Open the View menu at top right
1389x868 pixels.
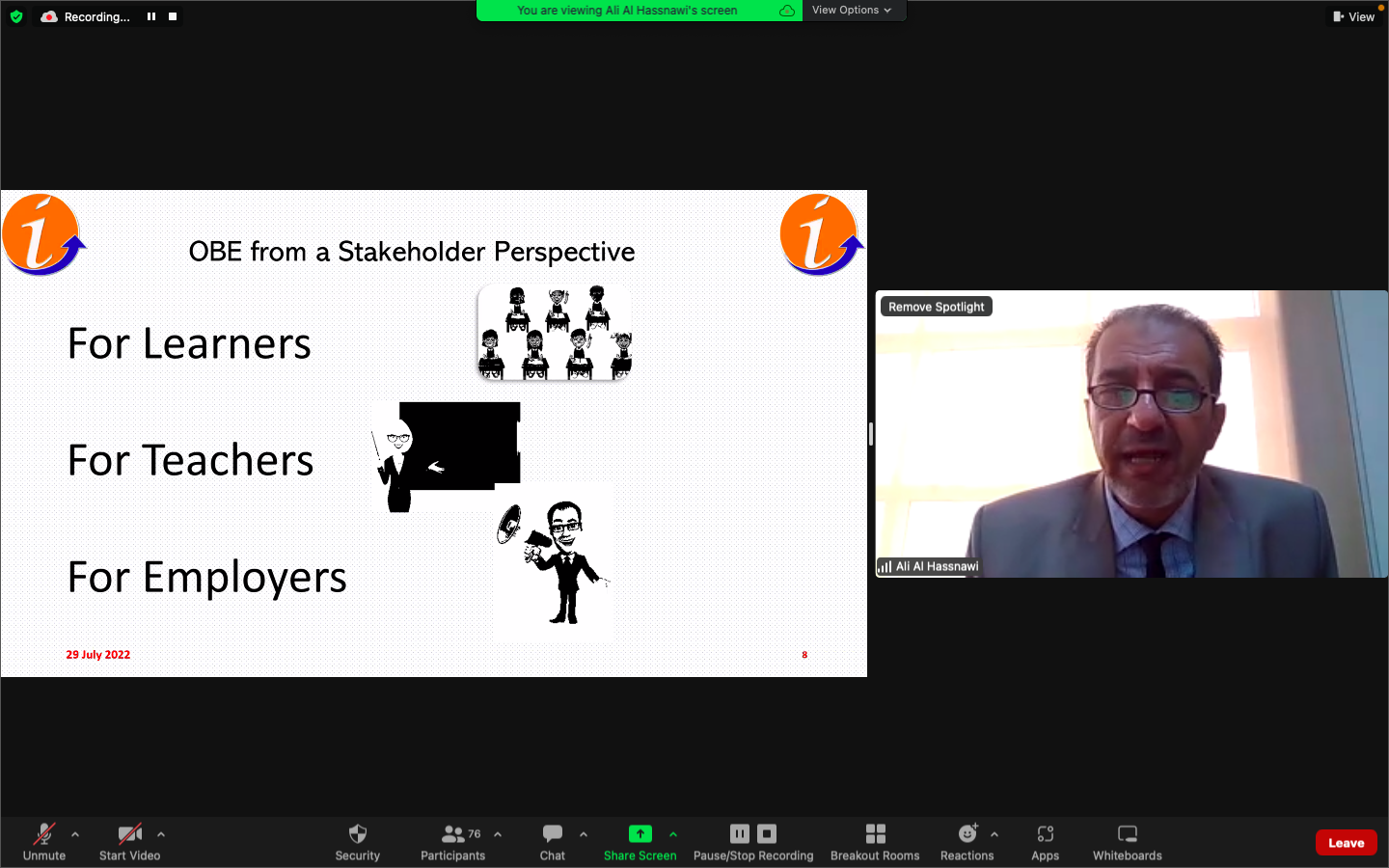coord(1354,16)
